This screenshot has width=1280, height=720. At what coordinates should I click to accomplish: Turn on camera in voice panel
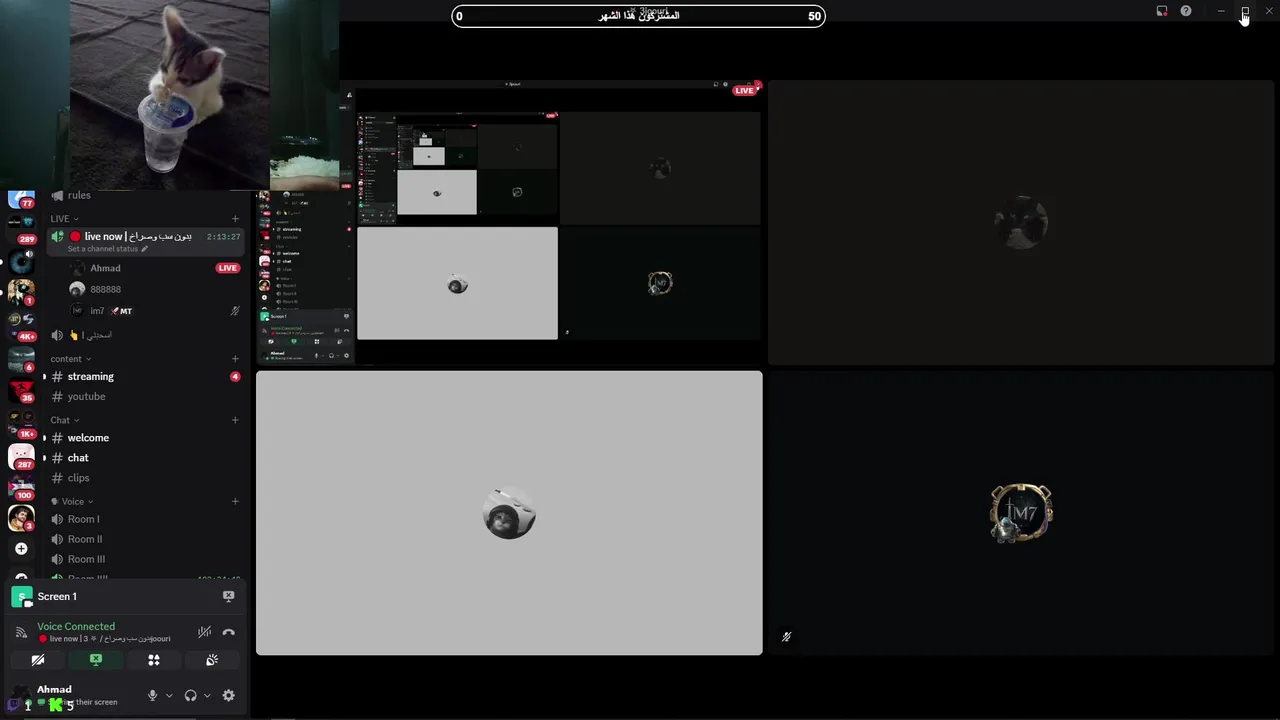(38, 660)
